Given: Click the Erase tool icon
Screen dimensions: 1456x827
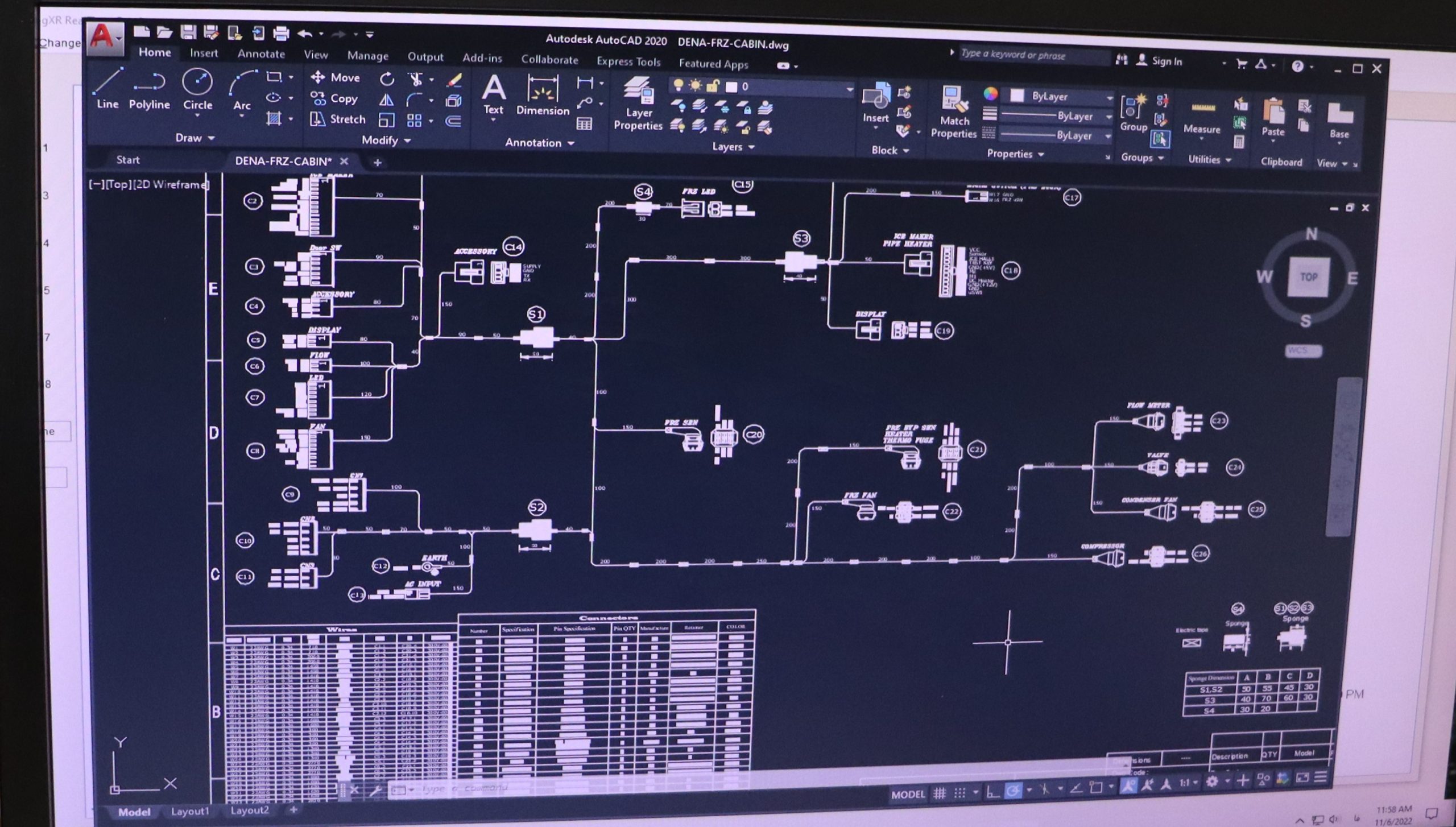Looking at the screenshot, I should pos(454,80).
